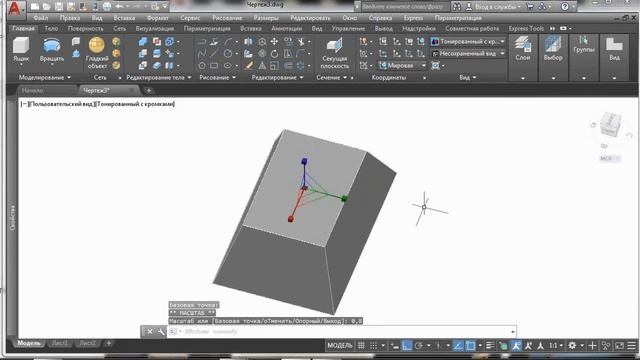
Task: Expand the Моделирование panel
Action: (x=45, y=78)
